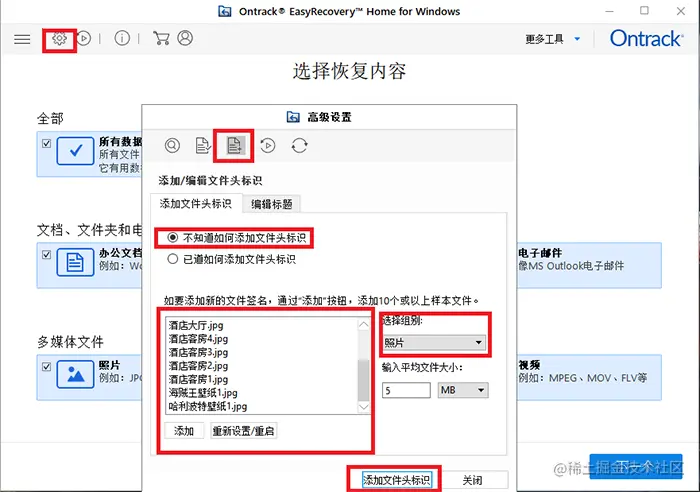Open the user account icon

tap(185, 38)
